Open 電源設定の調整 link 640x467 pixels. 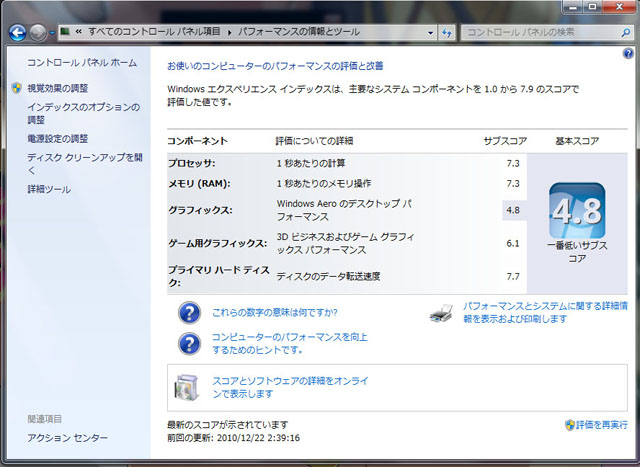coord(58,139)
